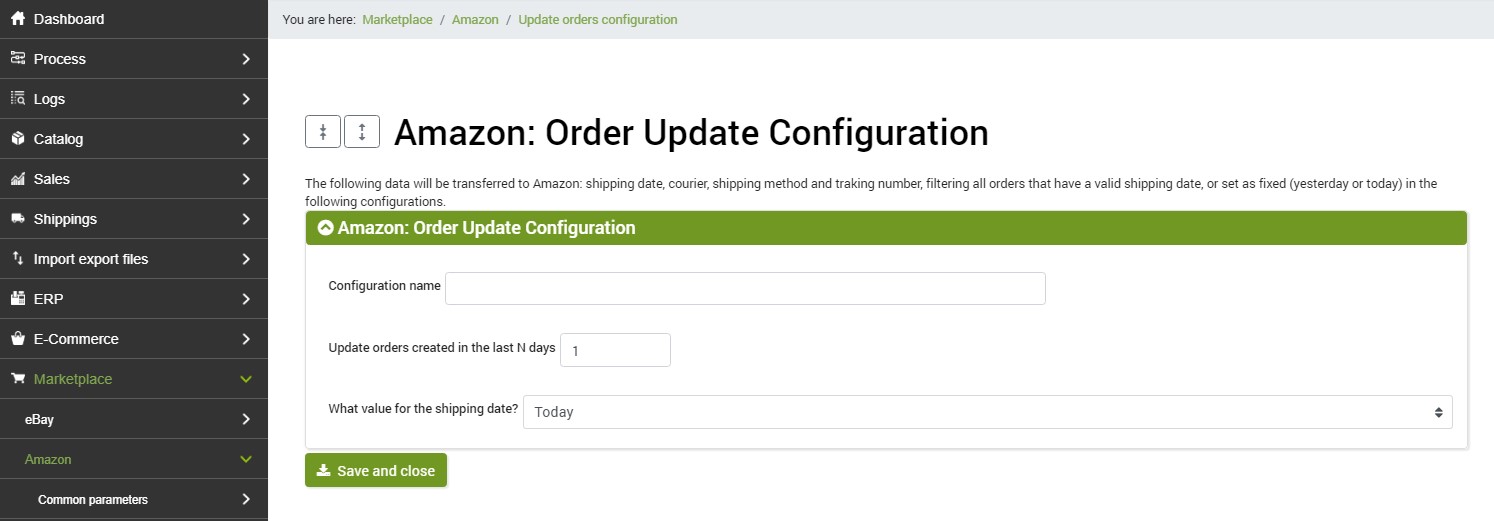This screenshot has height=521, width=1494.
Task: Click the Catalog box icon
Action: tap(17, 139)
